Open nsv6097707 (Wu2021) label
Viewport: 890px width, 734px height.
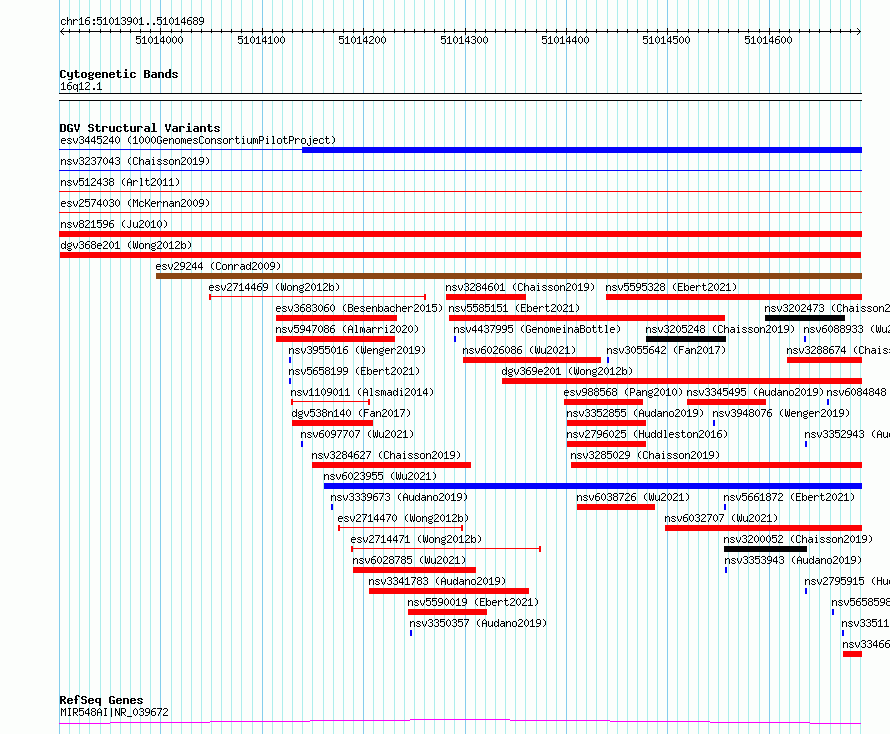(x=358, y=434)
